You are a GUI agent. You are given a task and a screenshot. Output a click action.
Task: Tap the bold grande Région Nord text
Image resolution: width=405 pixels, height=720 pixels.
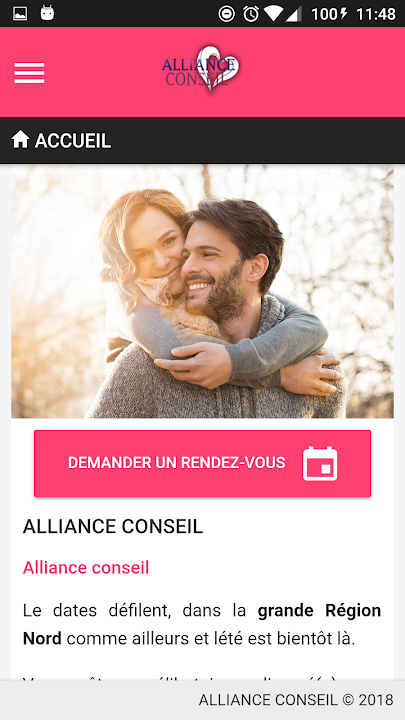pyautogui.click(x=319, y=610)
